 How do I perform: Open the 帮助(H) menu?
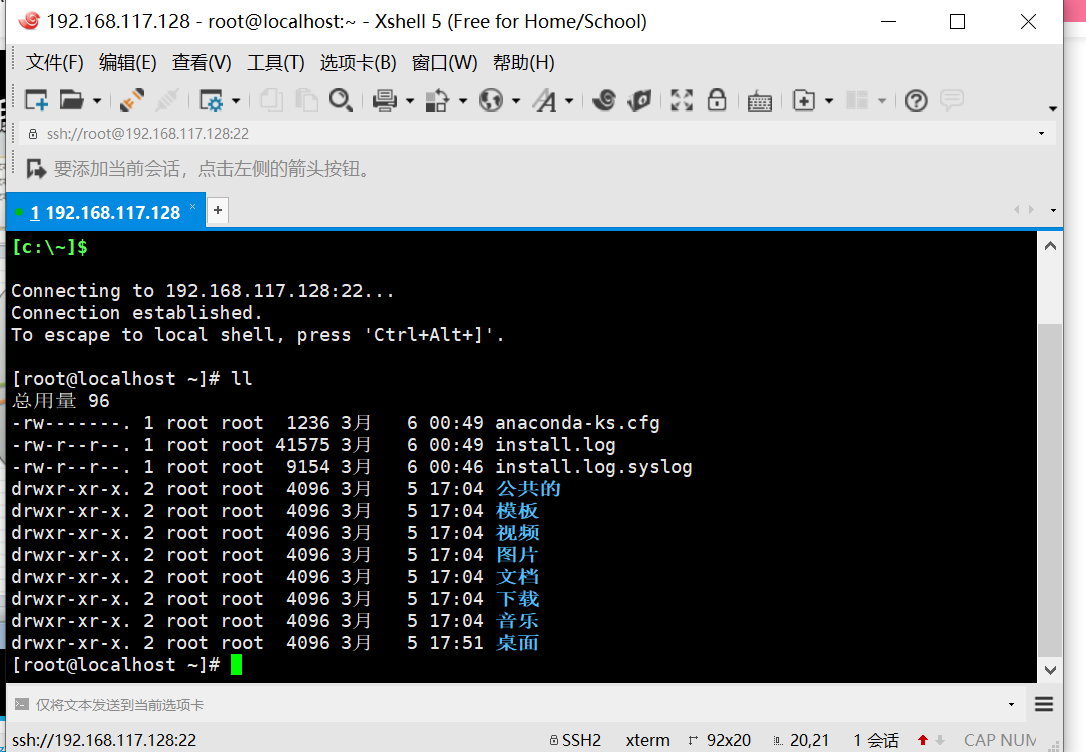tap(524, 63)
